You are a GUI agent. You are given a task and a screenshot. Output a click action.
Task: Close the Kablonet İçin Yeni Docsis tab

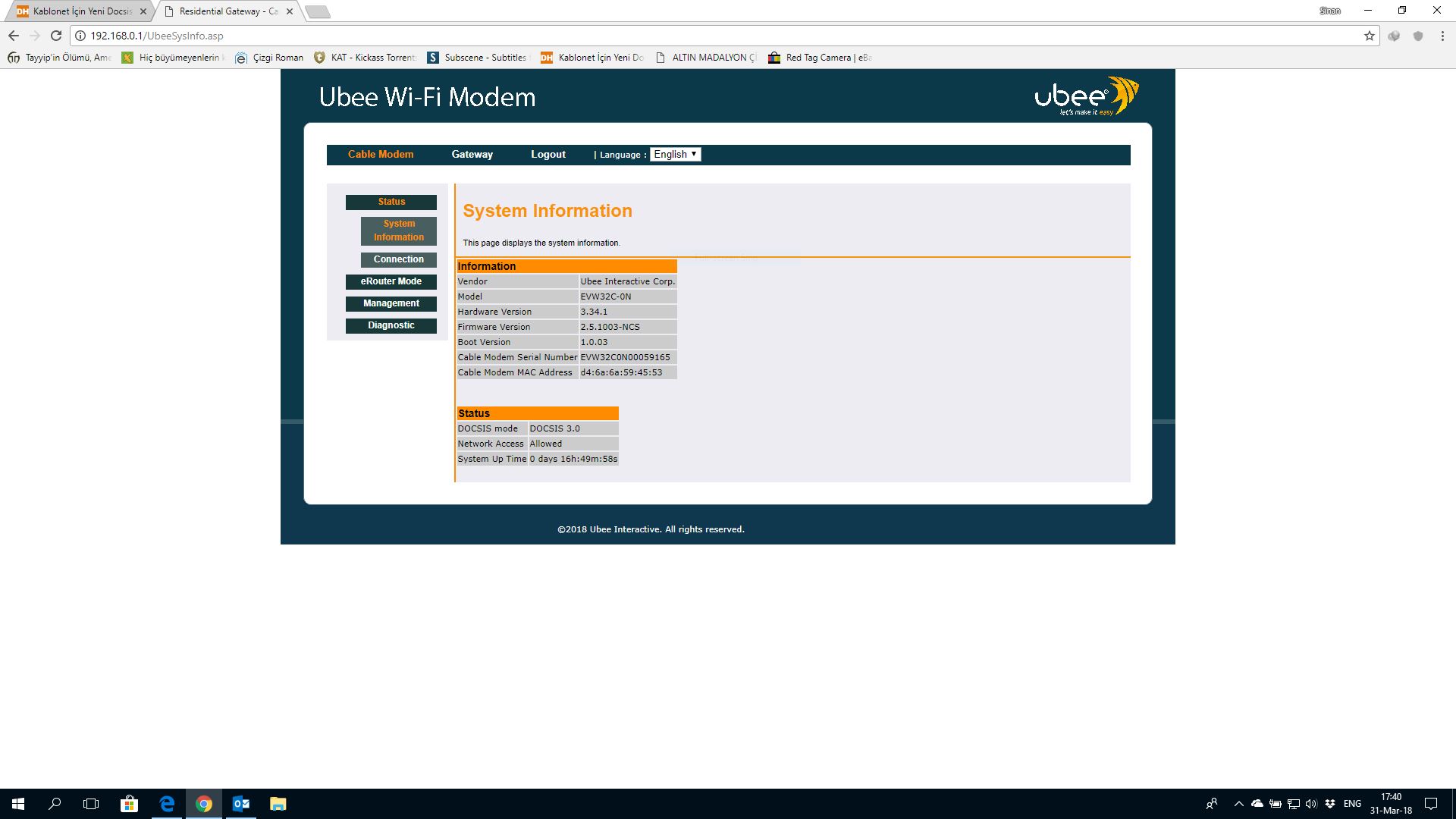point(143,11)
